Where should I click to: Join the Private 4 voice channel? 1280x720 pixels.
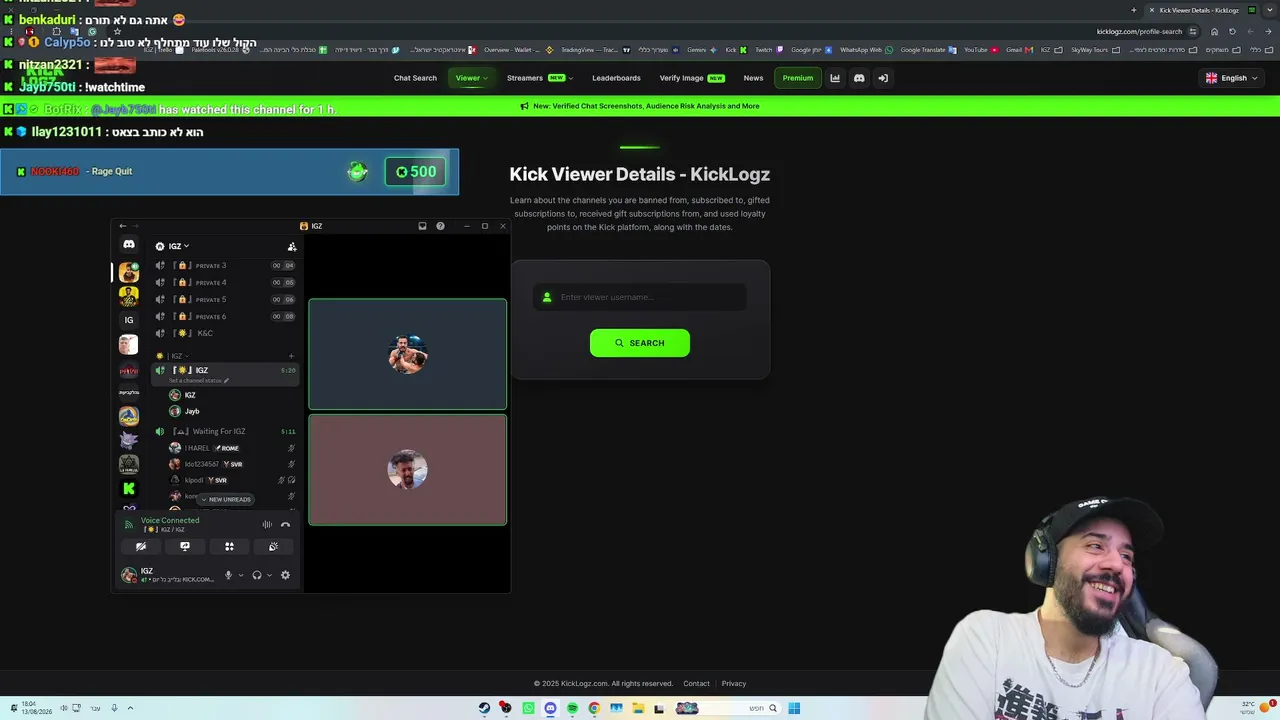[x=225, y=283]
